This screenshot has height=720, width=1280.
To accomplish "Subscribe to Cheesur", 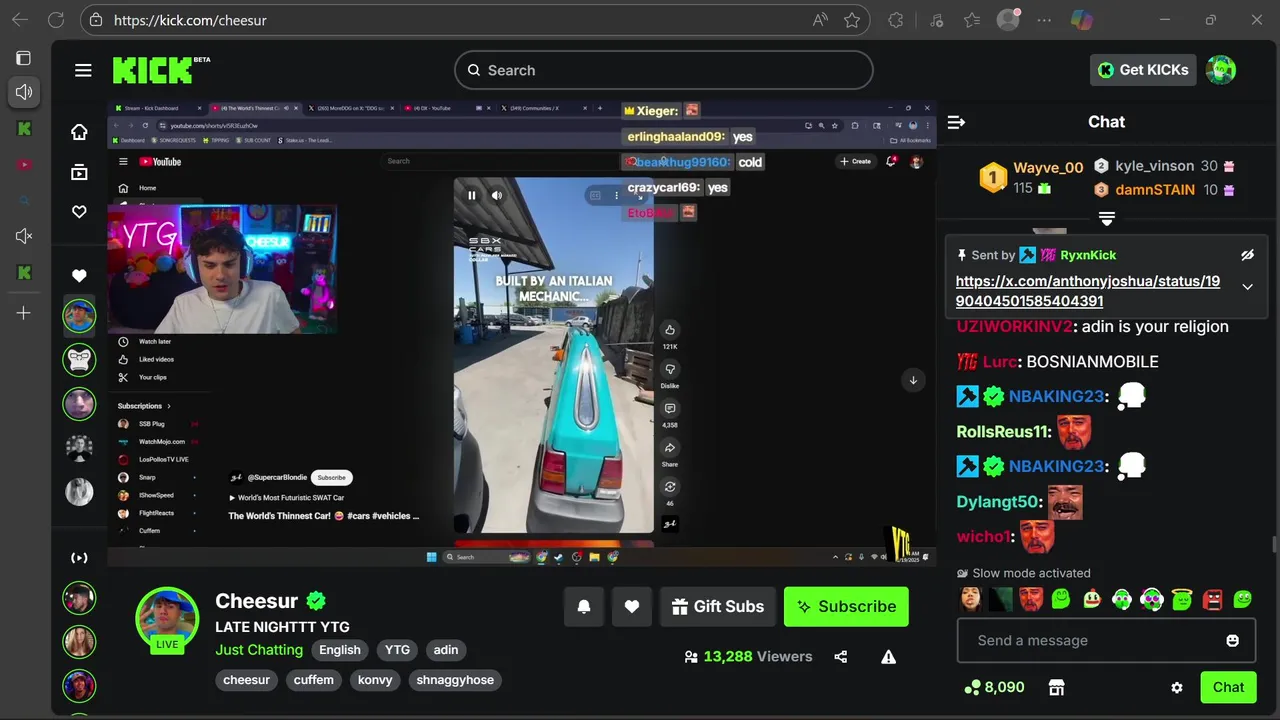I will coord(846,607).
